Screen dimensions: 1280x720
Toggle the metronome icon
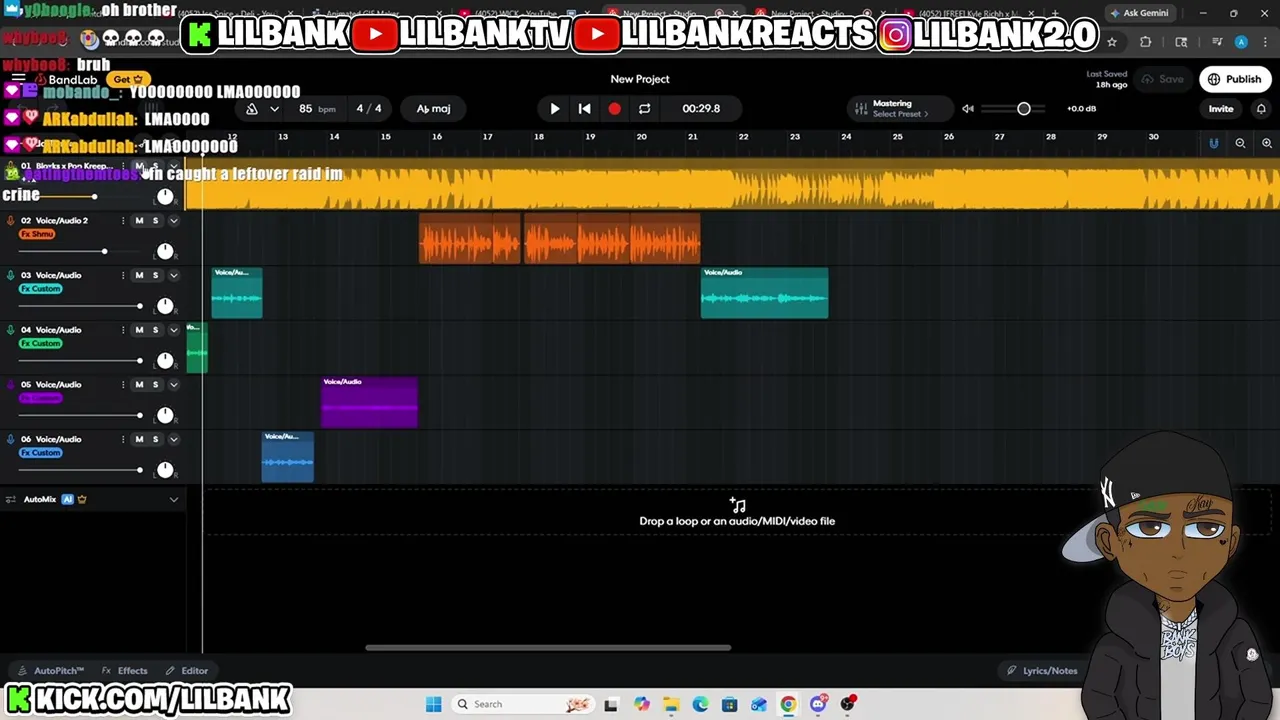tap(252, 108)
